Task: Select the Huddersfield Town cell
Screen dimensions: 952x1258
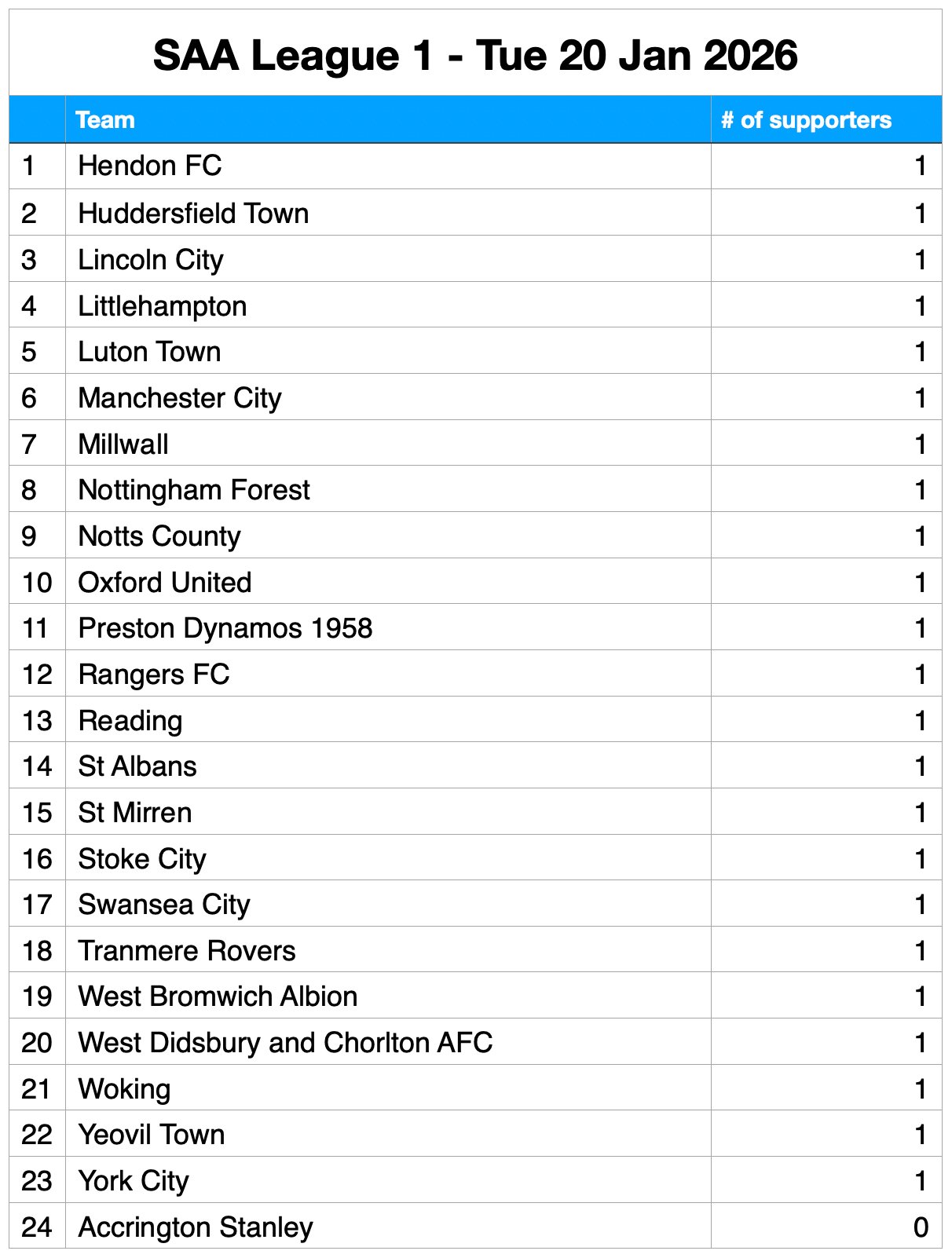Action: 193,214
